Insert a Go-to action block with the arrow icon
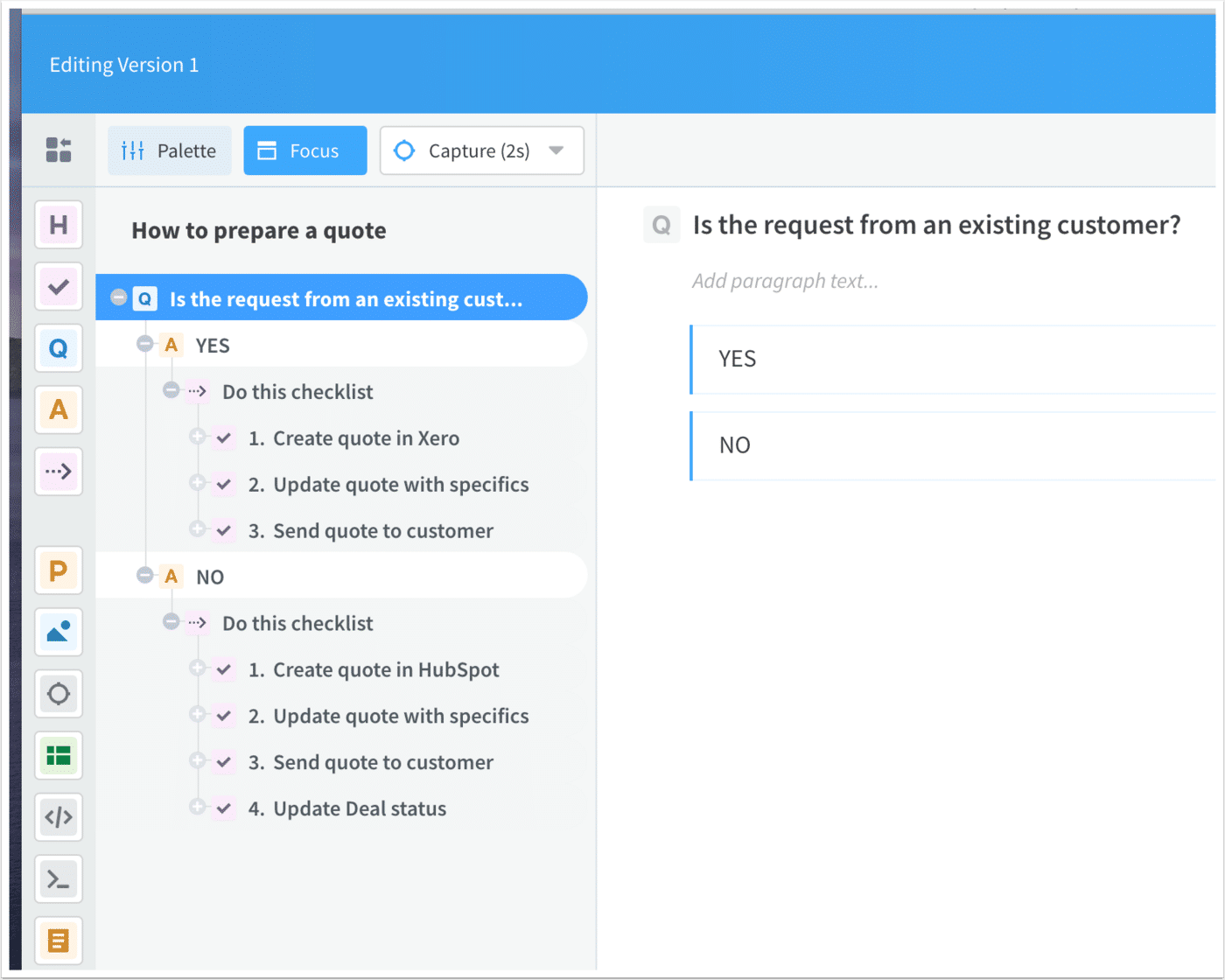The image size is (1225, 980). pos(58,471)
